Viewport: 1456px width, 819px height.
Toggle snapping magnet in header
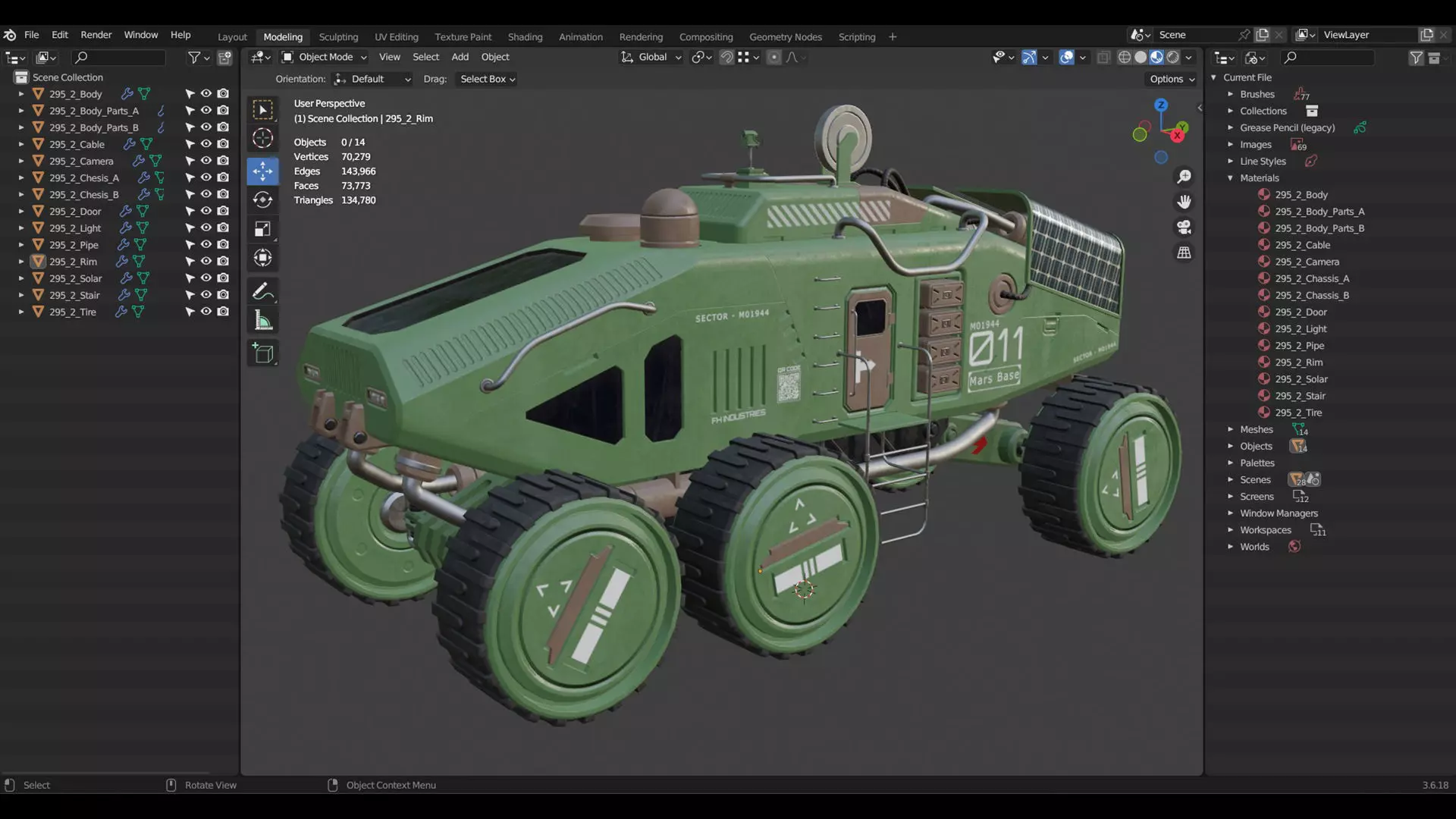coord(726,57)
